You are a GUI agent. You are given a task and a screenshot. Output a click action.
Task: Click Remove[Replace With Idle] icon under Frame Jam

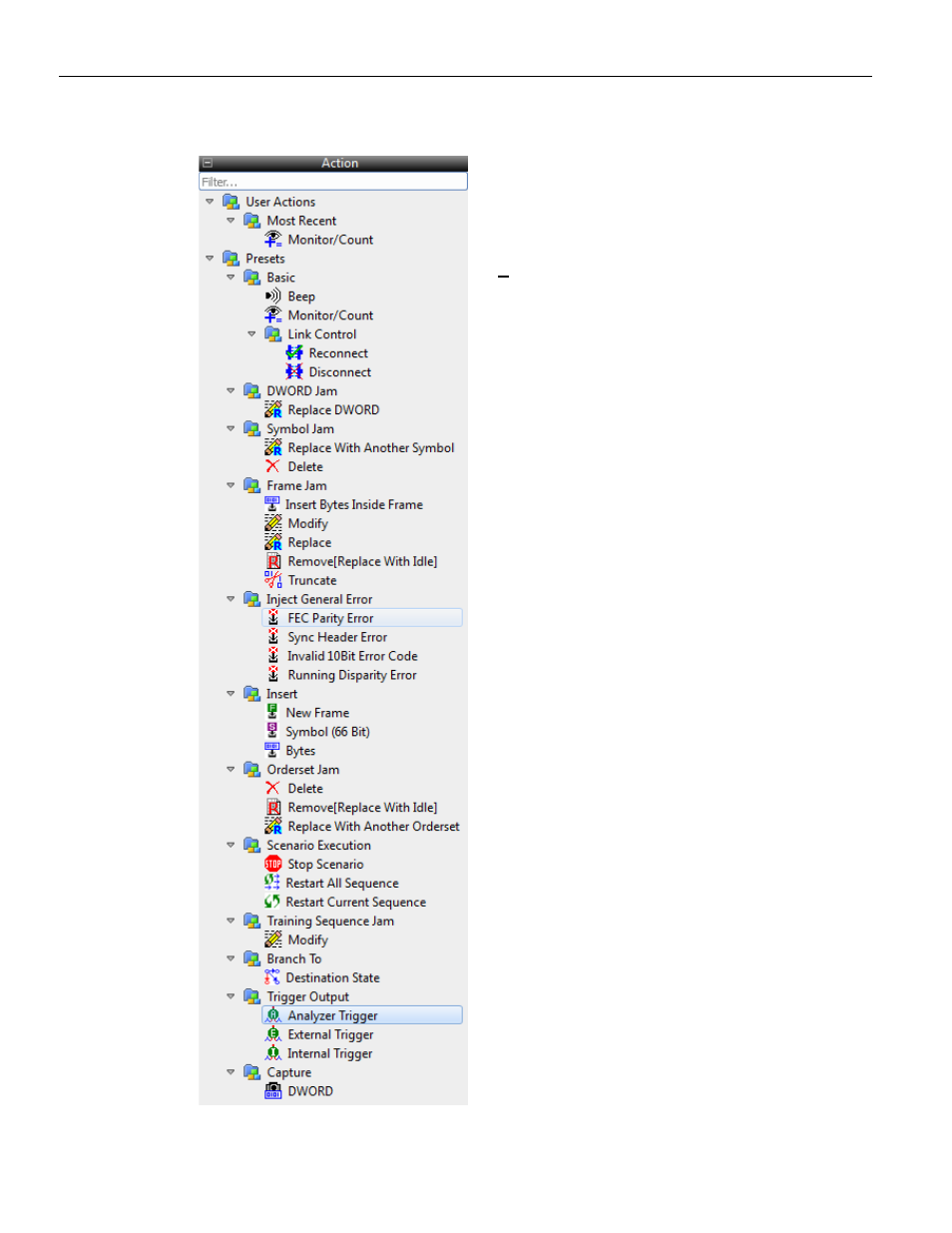click(x=272, y=562)
